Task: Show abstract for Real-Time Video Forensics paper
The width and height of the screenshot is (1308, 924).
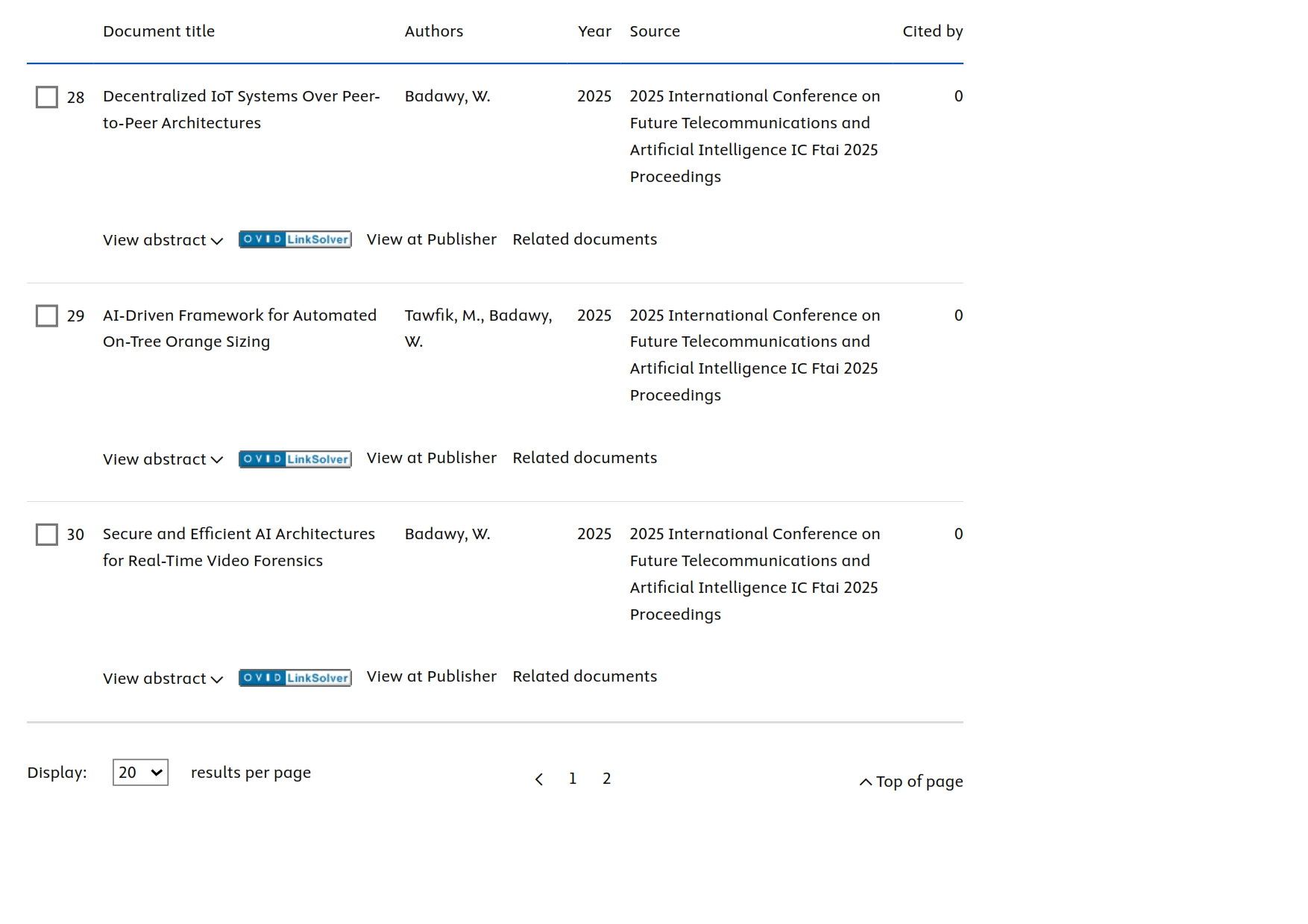Action: coord(163,679)
